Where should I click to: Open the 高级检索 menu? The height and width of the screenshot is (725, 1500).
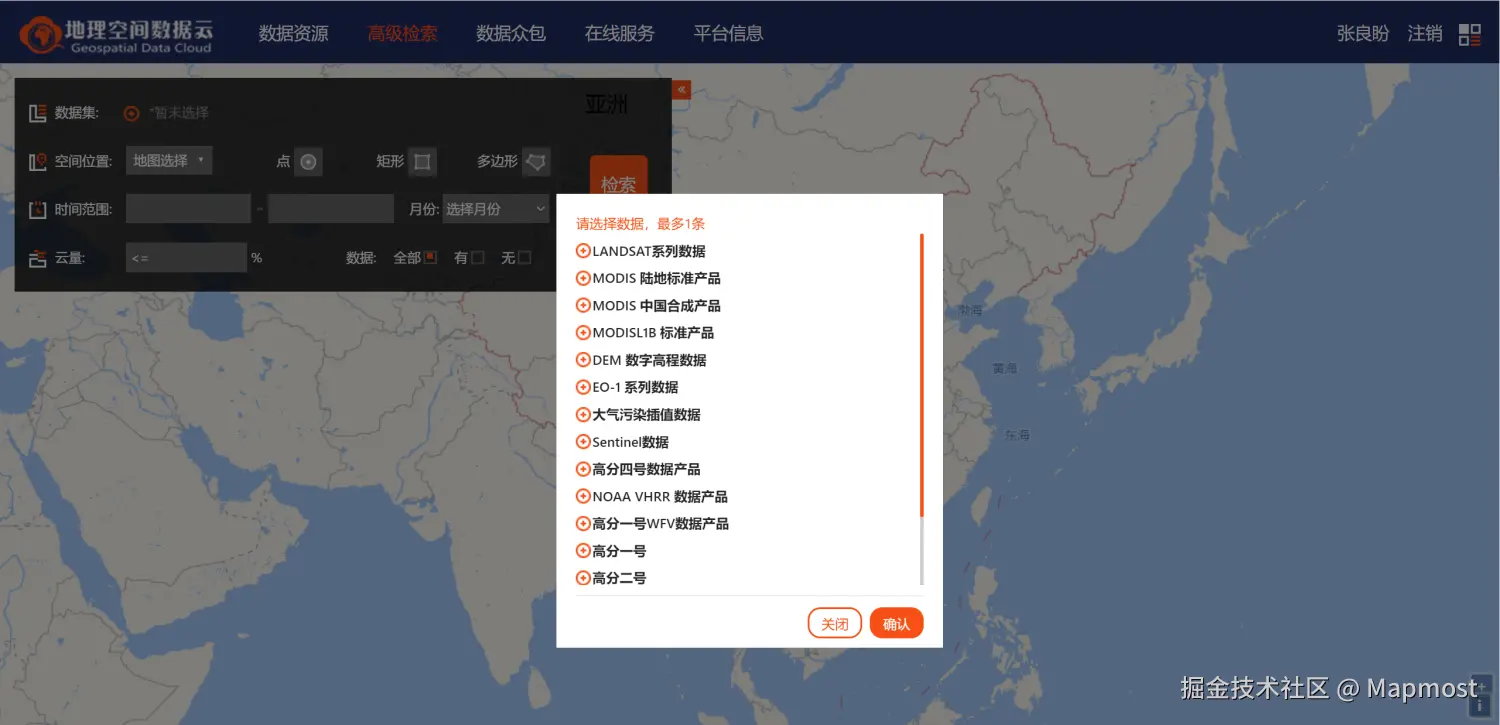pyautogui.click(x=402, y=34)
